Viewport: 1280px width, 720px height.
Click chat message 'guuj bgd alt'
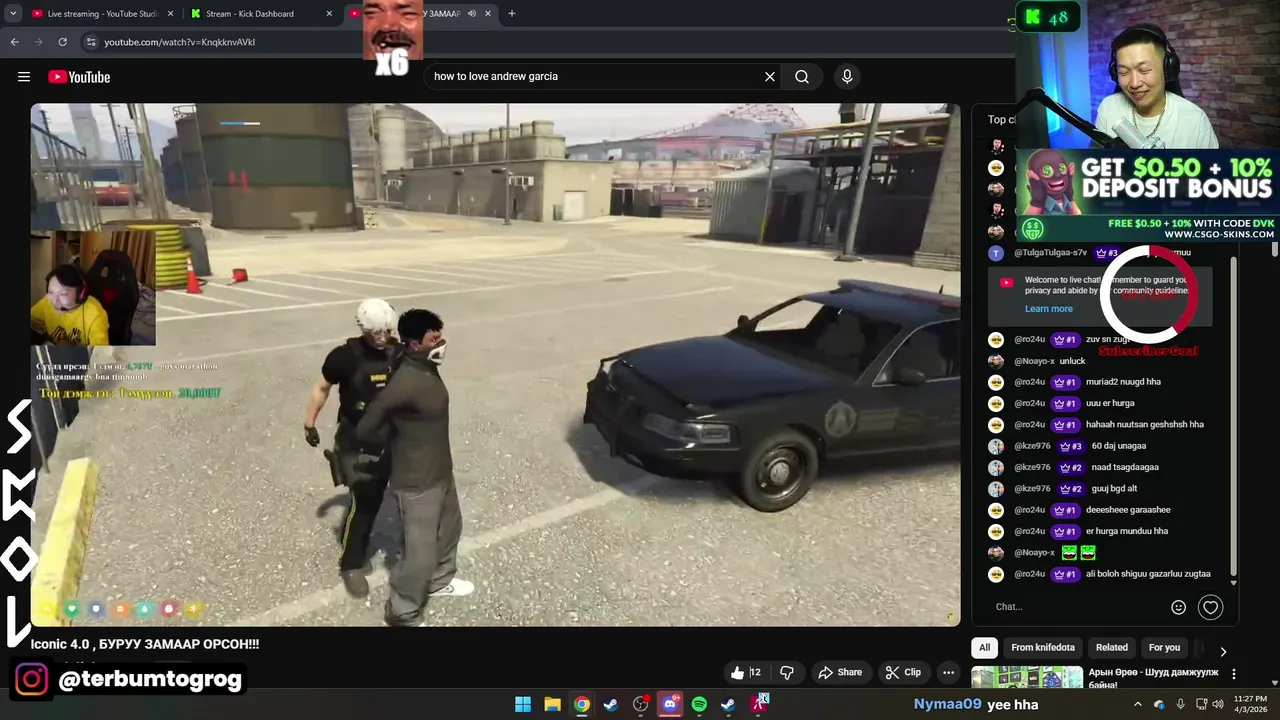[x=1114, y=489]
